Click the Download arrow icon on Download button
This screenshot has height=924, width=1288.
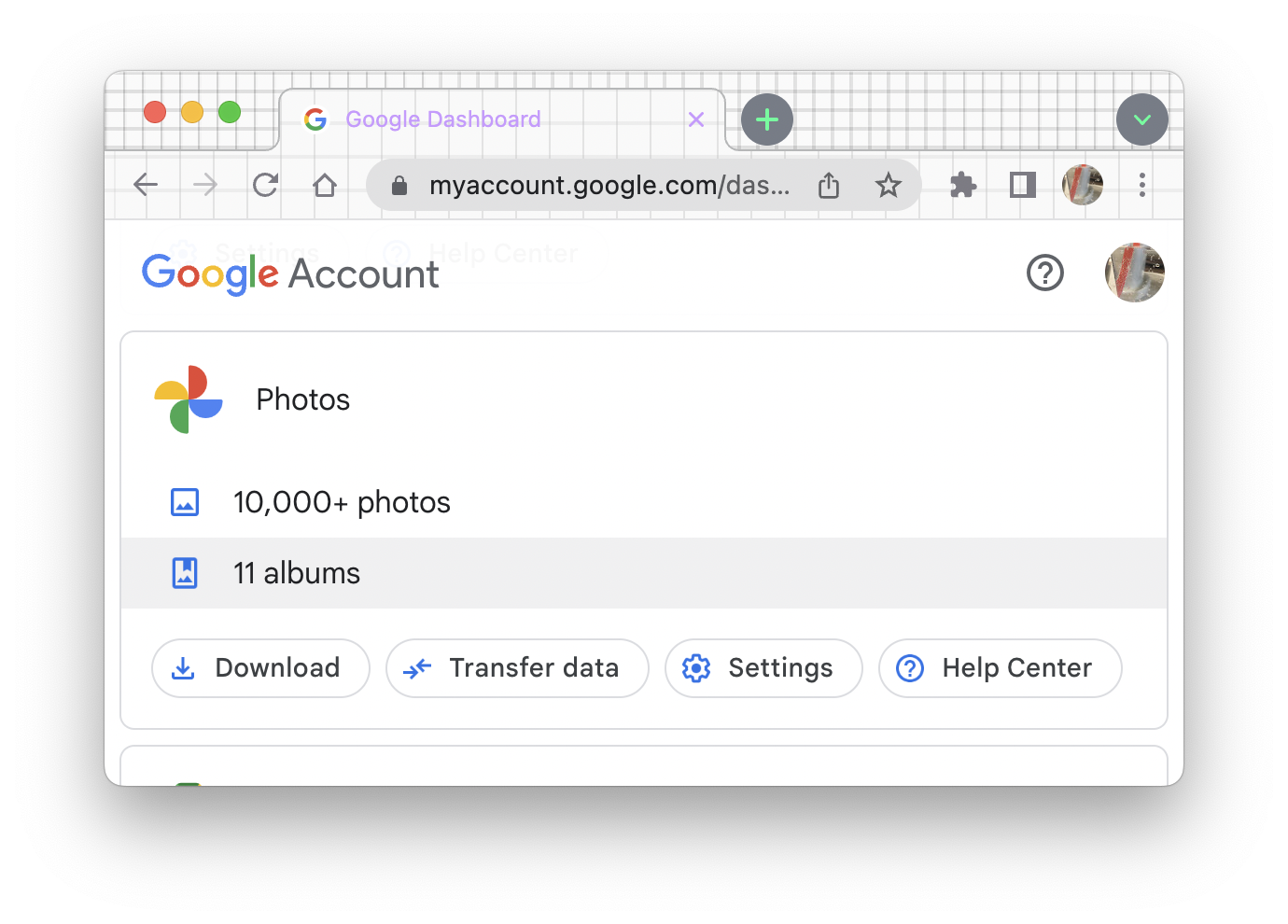click(x=183, y=668)
